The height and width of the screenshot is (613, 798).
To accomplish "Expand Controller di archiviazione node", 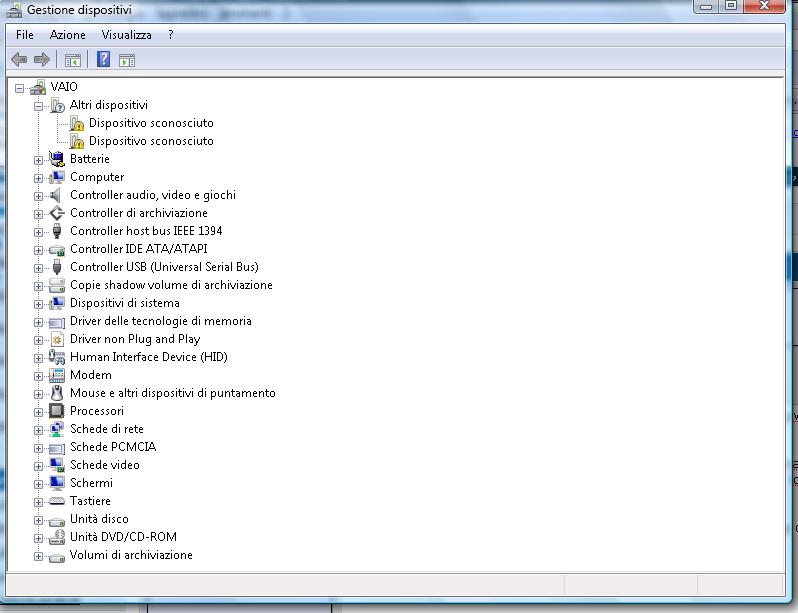I will tap(39, 214).
